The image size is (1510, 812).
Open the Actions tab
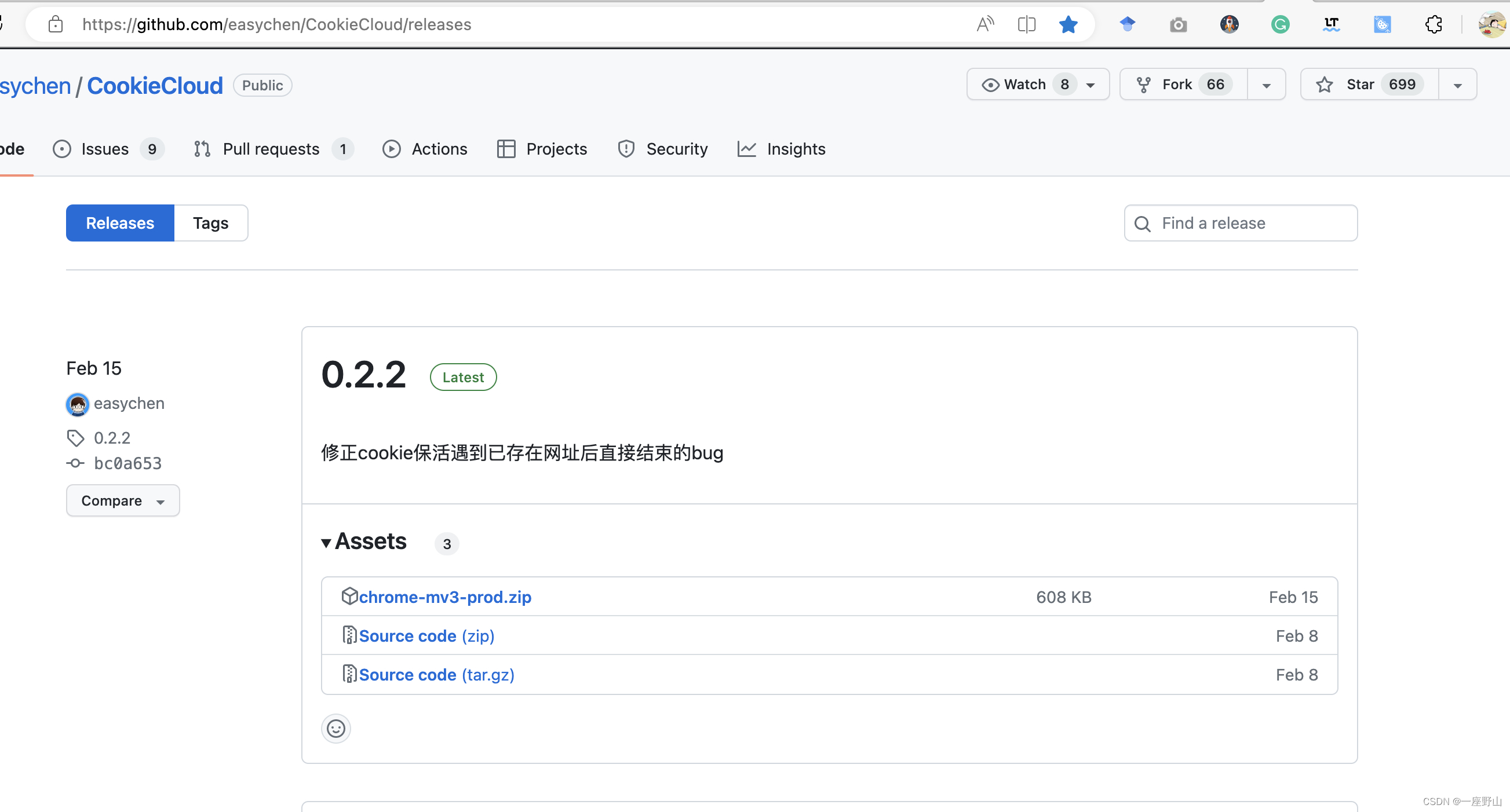(425, 149)
